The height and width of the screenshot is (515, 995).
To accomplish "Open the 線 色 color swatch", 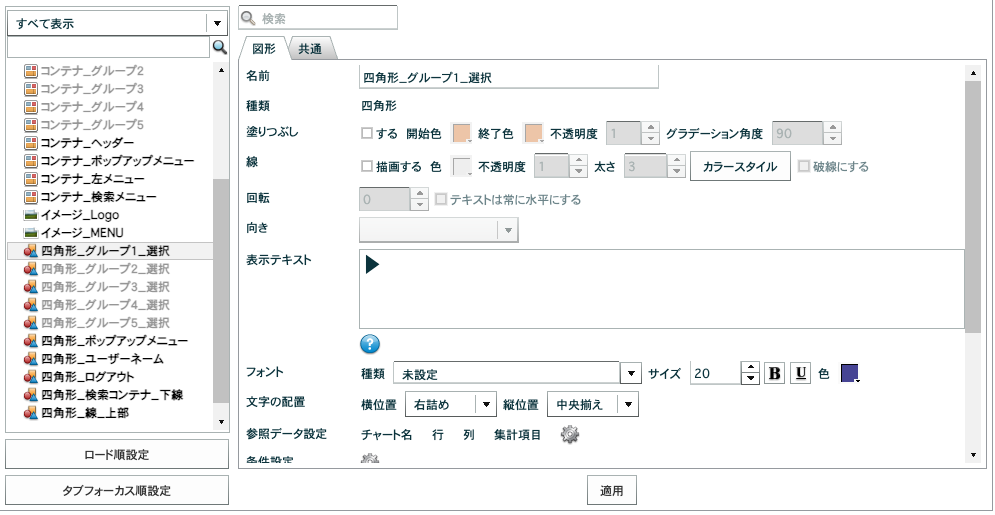I will (461, 166).
